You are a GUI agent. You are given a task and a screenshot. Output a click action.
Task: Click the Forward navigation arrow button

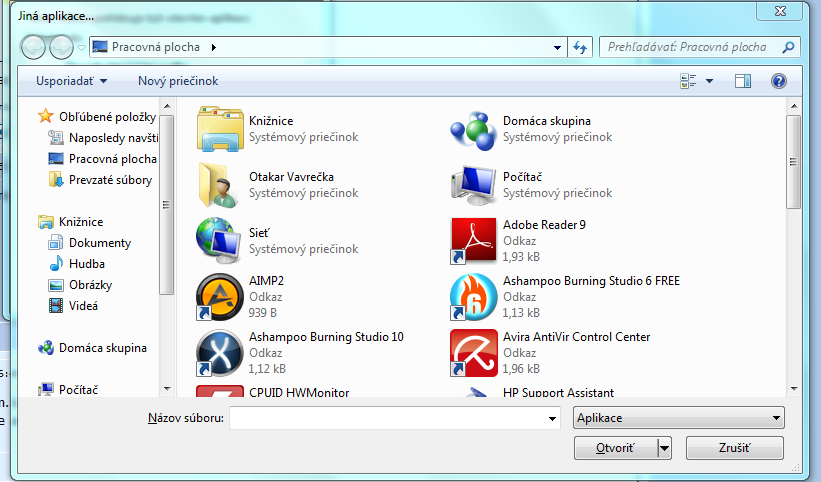61,48
